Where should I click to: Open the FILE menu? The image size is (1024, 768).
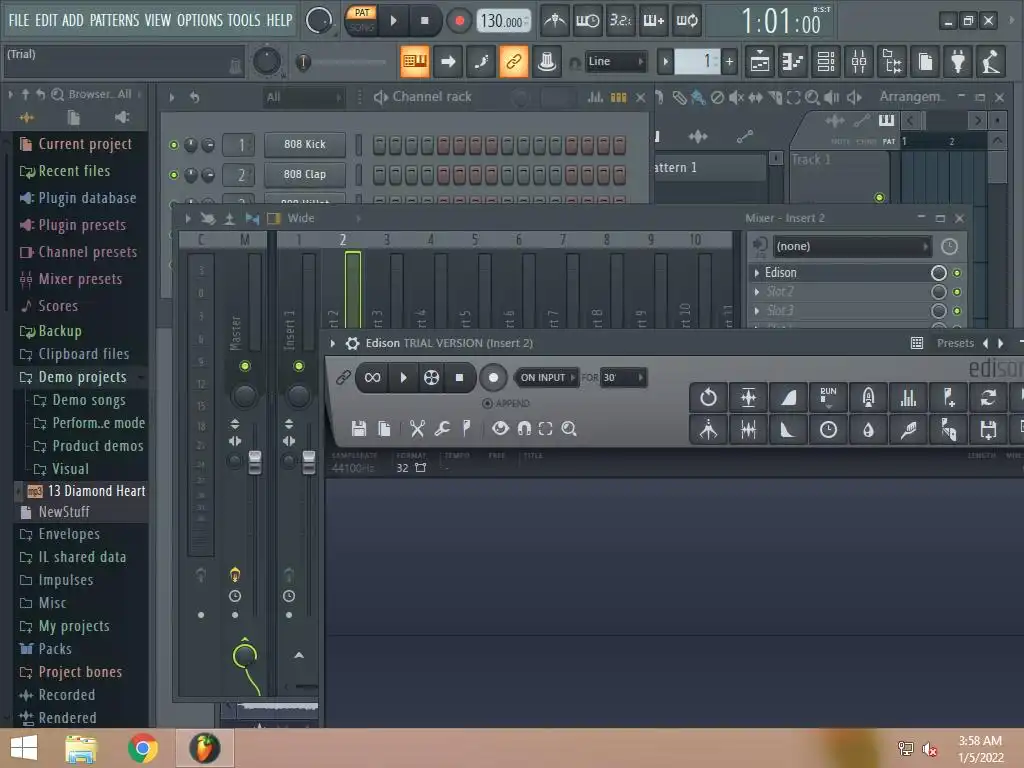point(19,20)
